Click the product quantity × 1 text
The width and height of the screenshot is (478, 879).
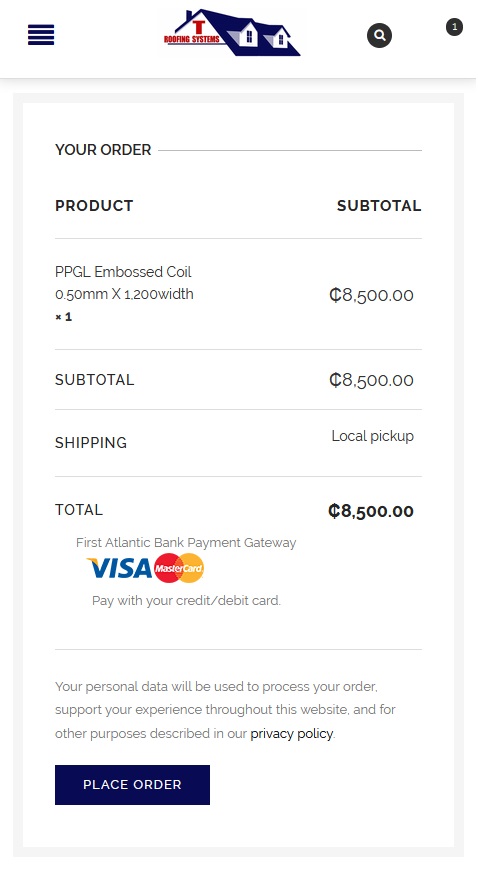(63, 317)
